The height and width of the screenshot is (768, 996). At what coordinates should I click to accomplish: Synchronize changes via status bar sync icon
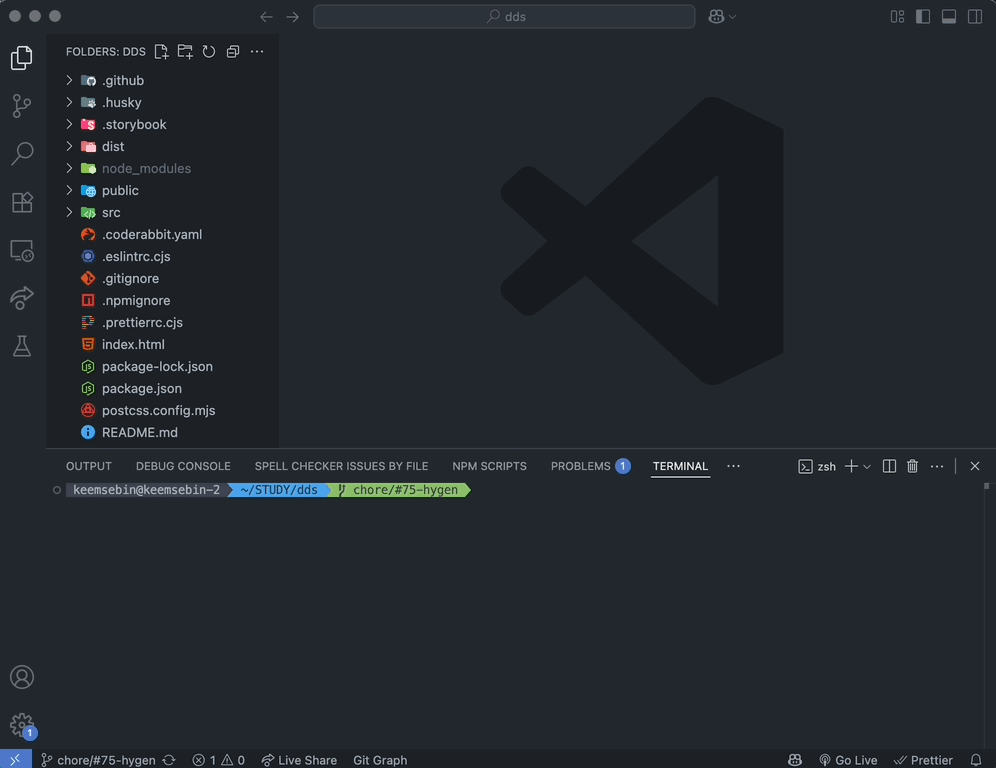pos(169,760)
